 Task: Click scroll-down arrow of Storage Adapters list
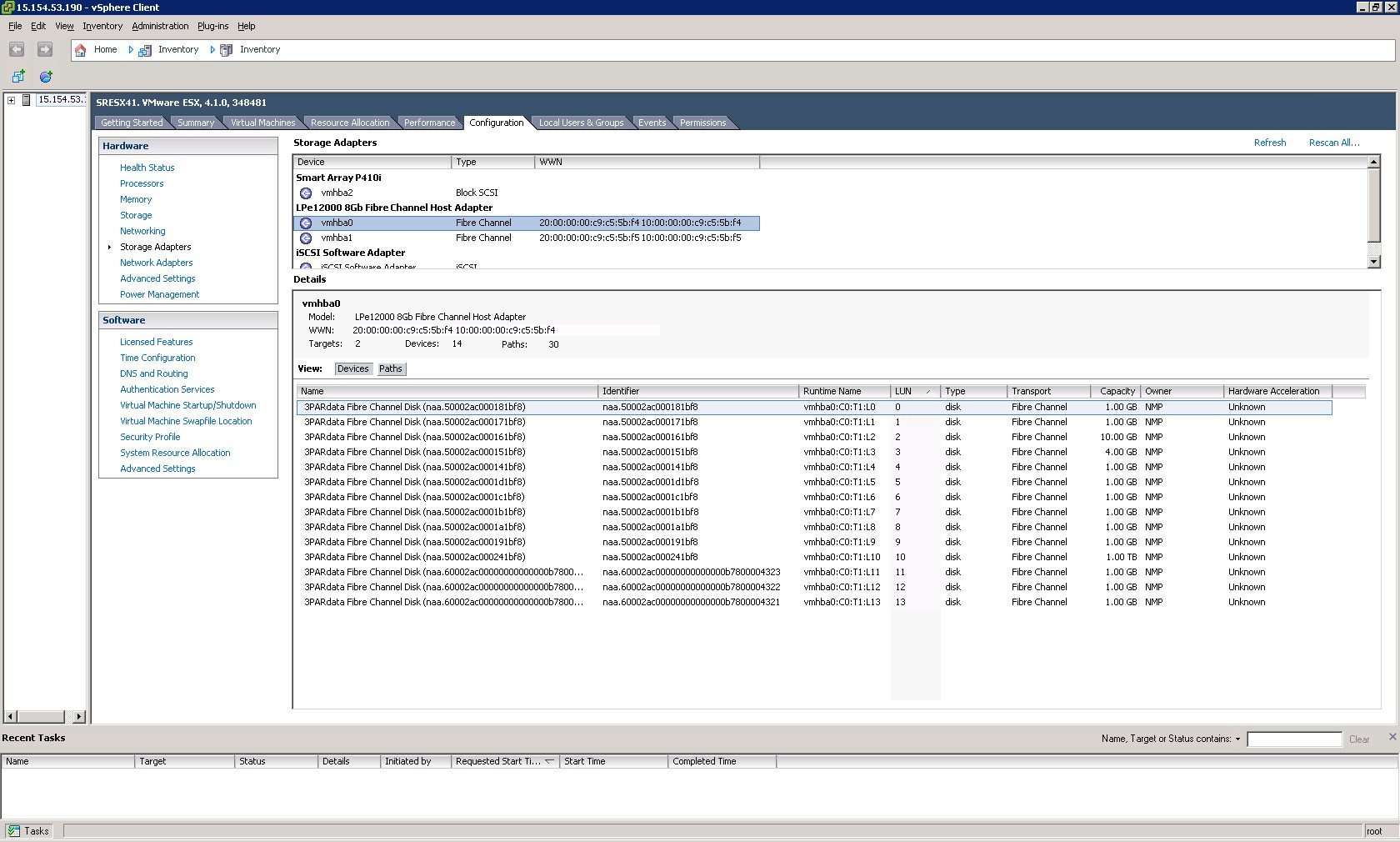(x=1374, y=262)
